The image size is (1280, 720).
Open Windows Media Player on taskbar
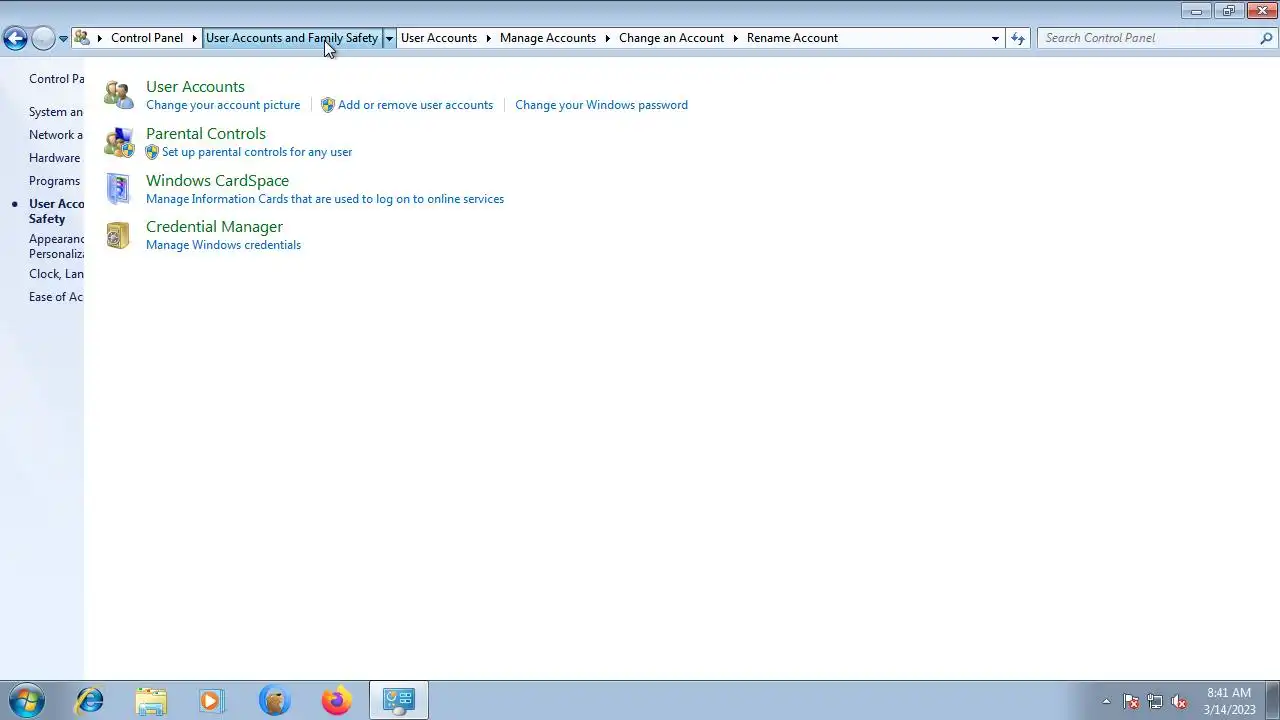pos(212,701)
